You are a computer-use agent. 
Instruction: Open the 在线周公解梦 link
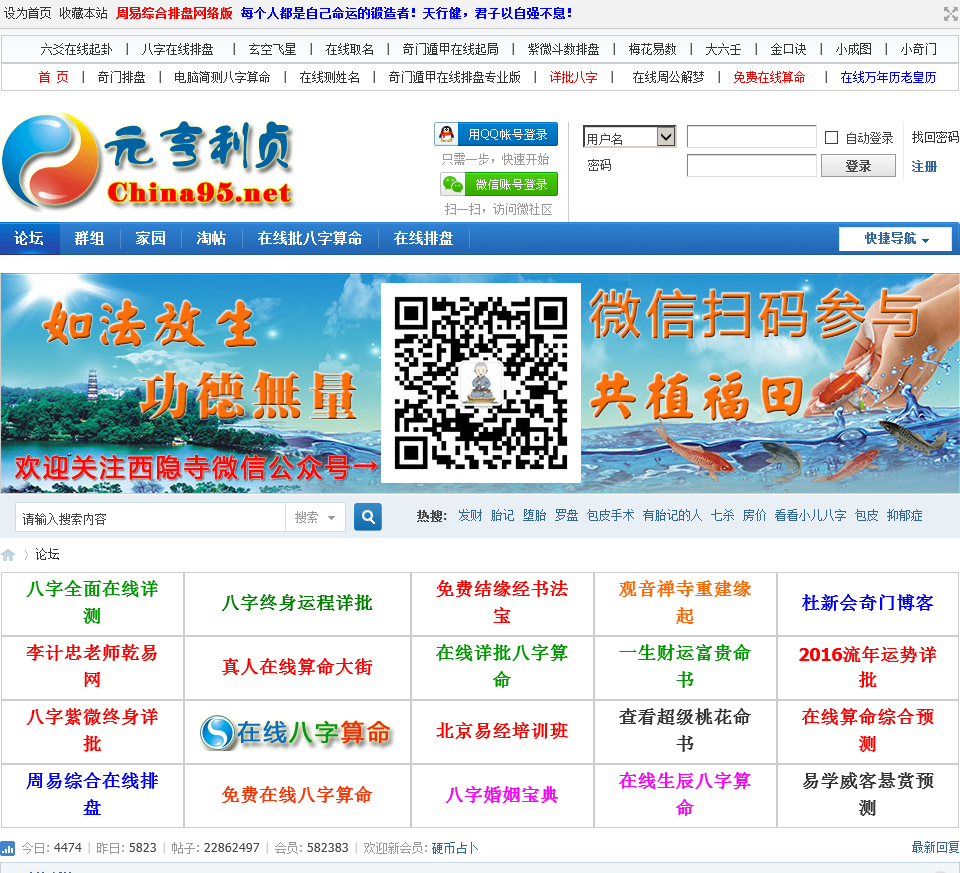coord(669,77)
